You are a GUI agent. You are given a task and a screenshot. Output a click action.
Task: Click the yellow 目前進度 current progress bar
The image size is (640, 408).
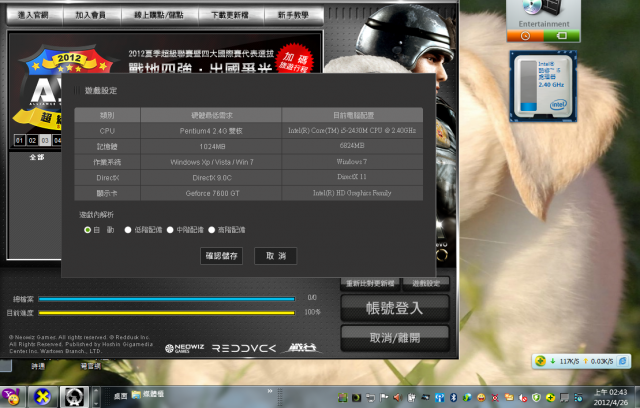pos(167,313)
